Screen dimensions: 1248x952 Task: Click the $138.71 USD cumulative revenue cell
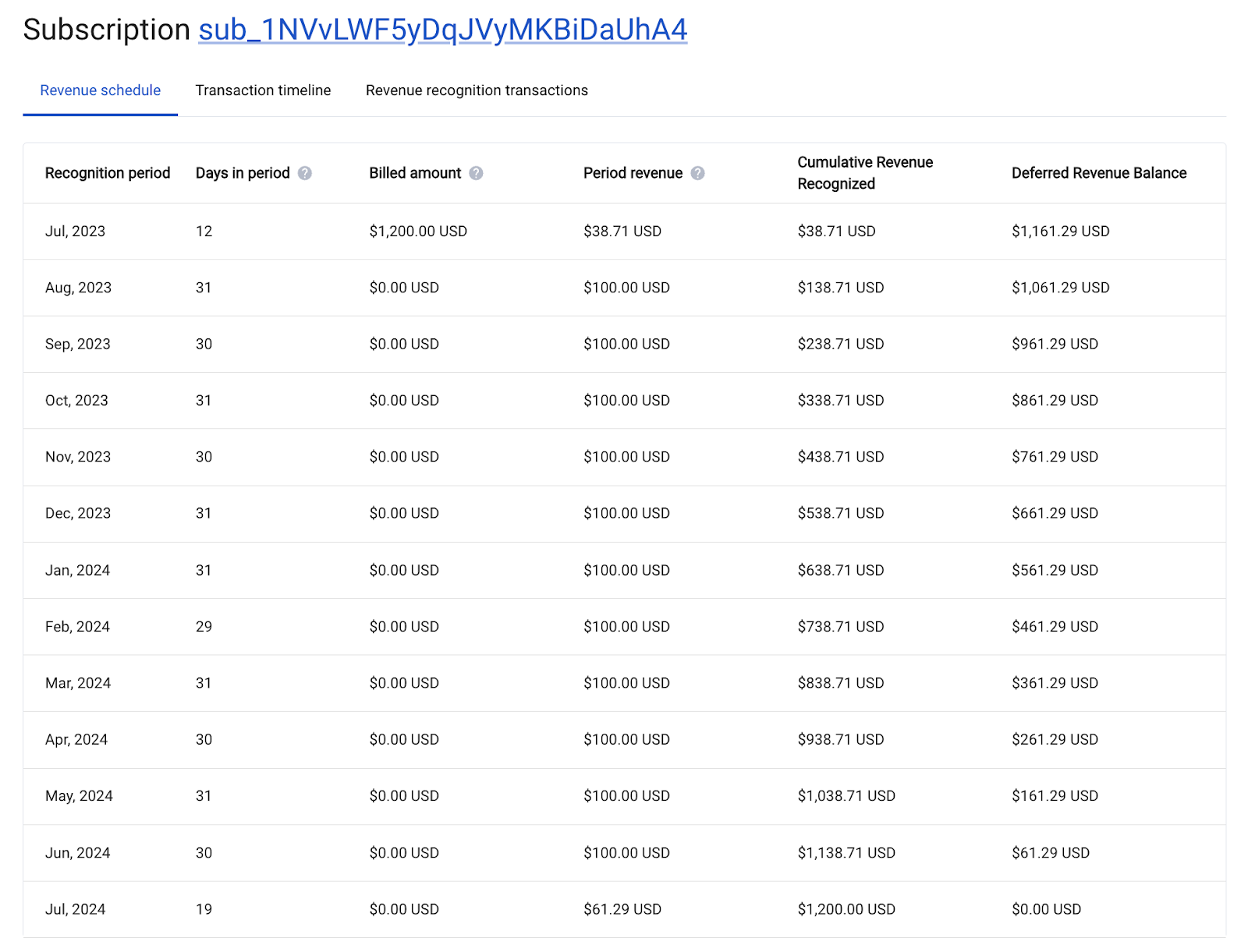841,288
